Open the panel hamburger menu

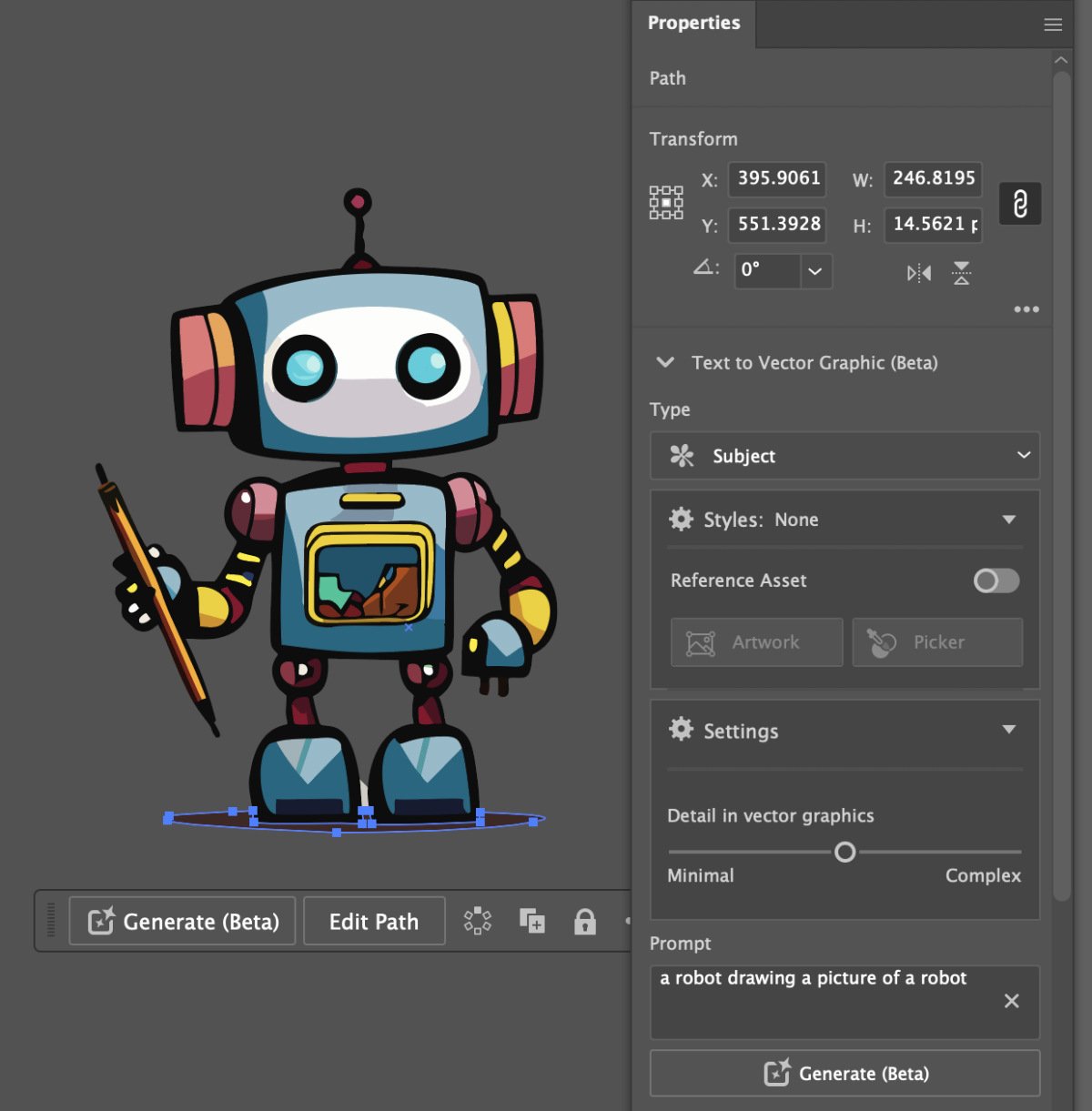pyautogui.click(x=1053, y=25)
